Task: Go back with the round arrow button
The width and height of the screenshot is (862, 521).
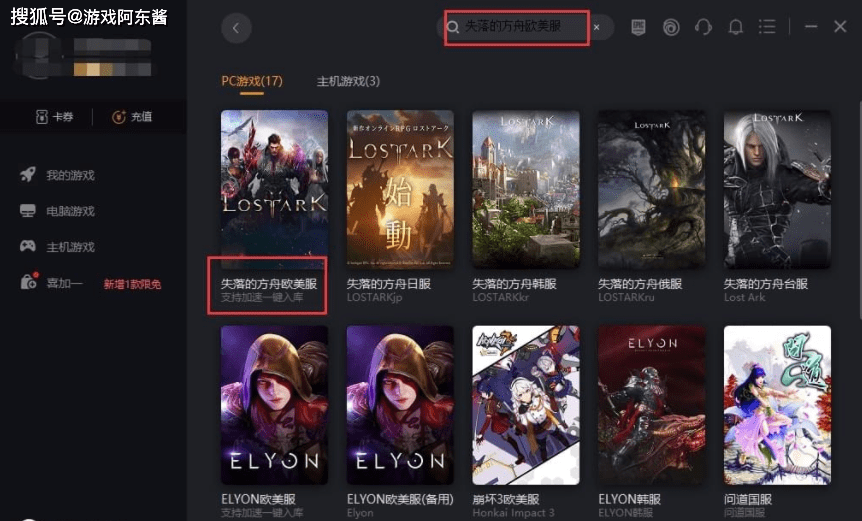Action: [x=236, y=27]
